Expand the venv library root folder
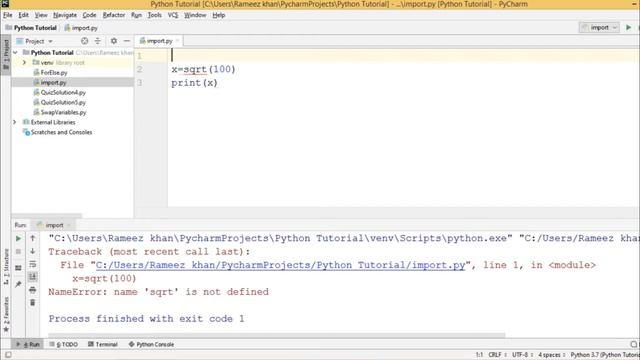Screen dimensions: 640x360 24,62
